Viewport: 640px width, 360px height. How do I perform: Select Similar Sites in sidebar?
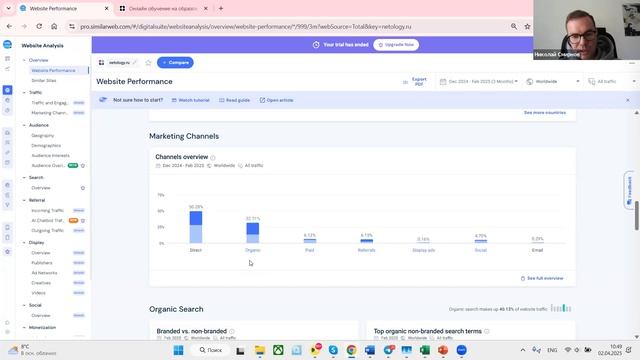point(44,81)
